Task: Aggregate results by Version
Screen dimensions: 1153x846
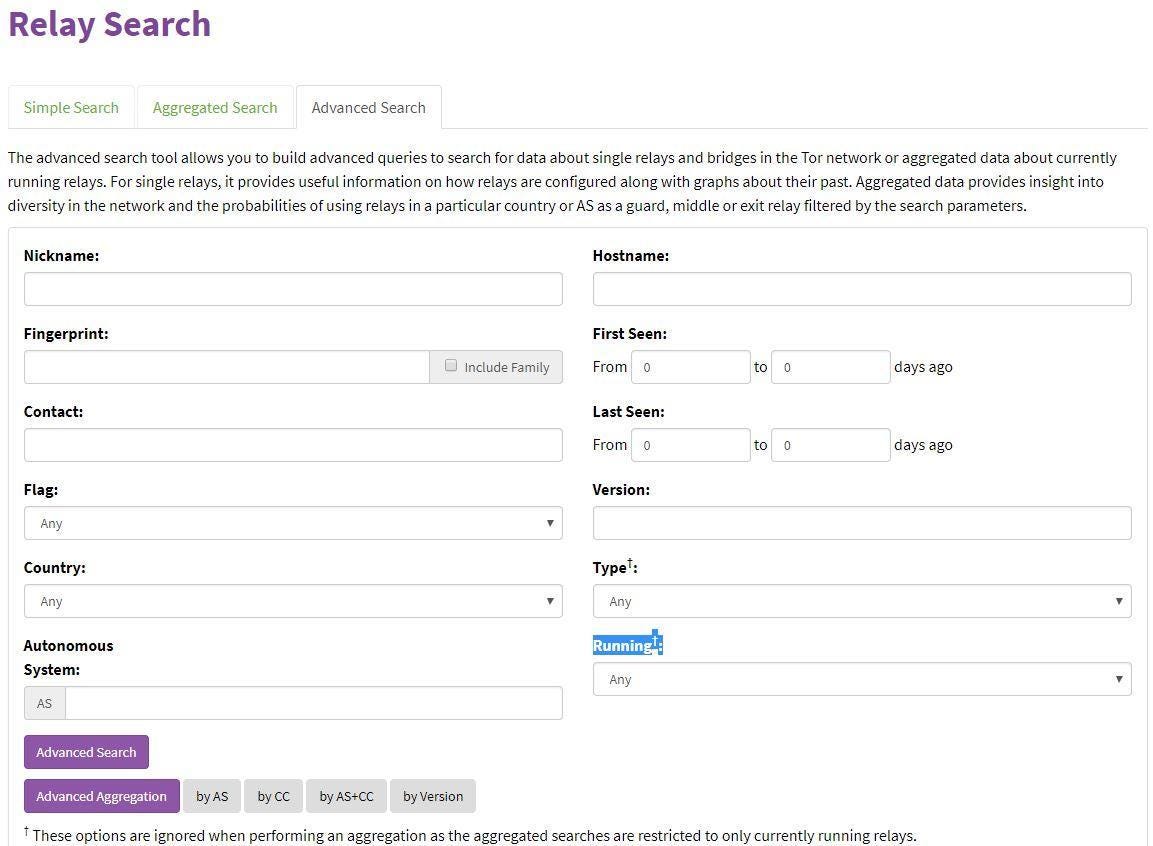Action: 432,796
